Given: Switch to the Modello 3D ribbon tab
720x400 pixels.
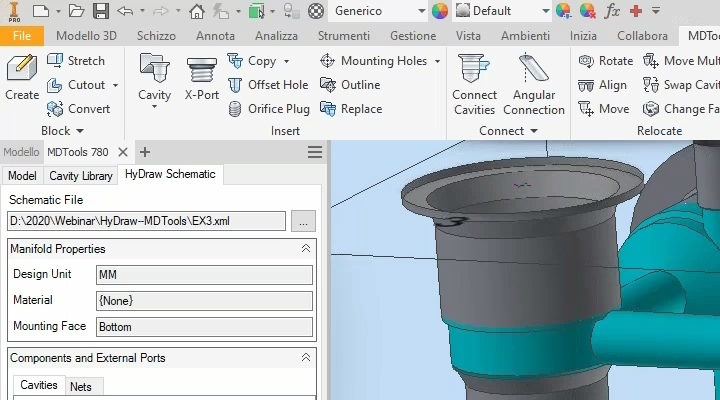Looking at the screenshot, I should click(86, 36).
